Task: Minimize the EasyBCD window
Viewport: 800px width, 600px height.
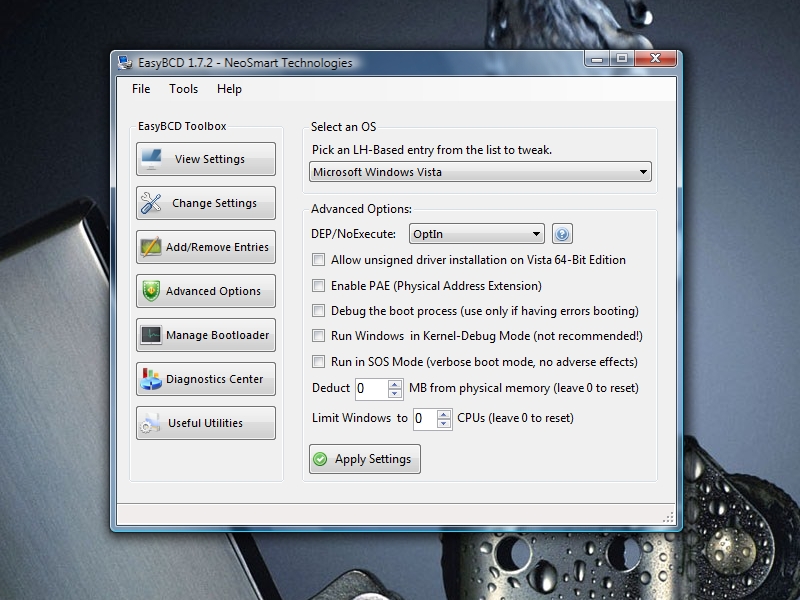Action: click(x=597, y=59)
